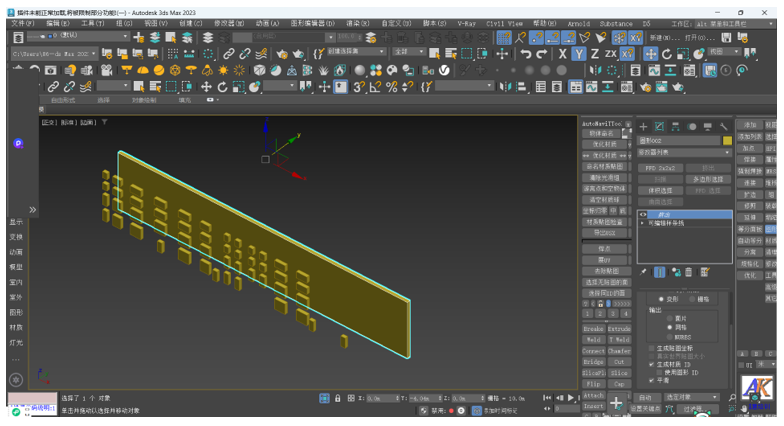The height and width of the screenshot is (426, 784).
Task: Click the selection lock icon in status bar
Action: 337,398
